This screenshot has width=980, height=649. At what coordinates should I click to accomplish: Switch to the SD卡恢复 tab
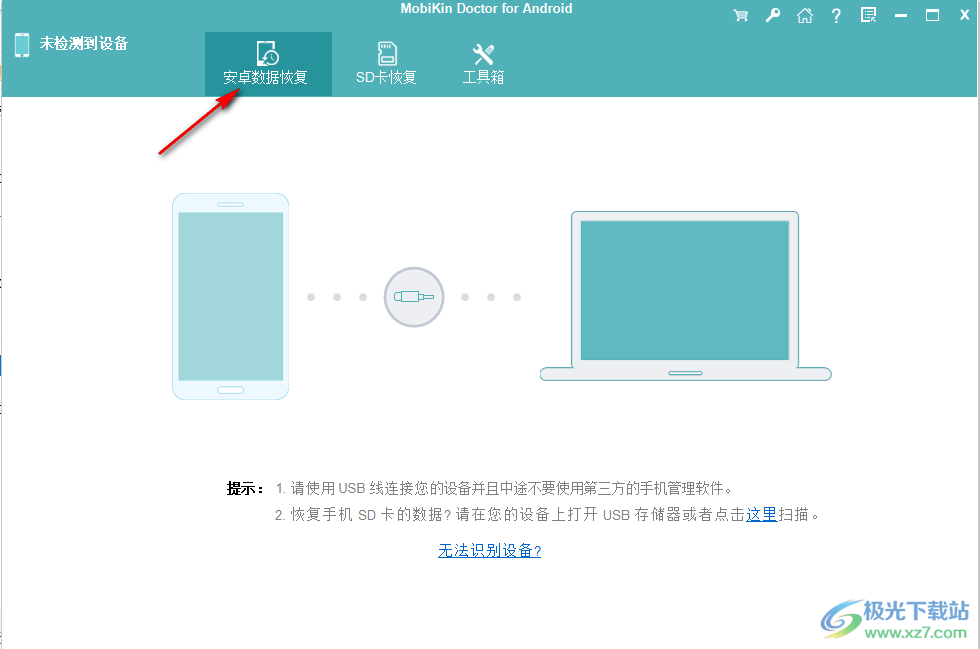pyautogui.click(x=385, y=63)
